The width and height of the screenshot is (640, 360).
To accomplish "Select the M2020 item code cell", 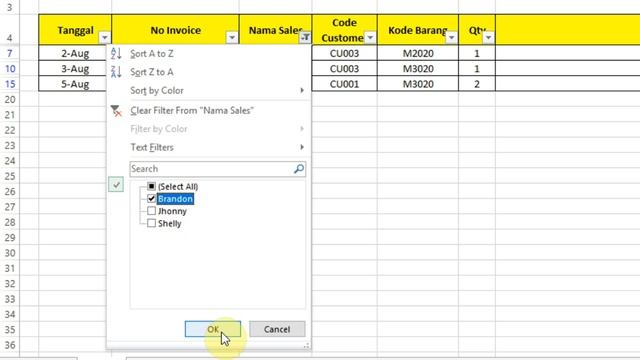I will click(418, 53).
